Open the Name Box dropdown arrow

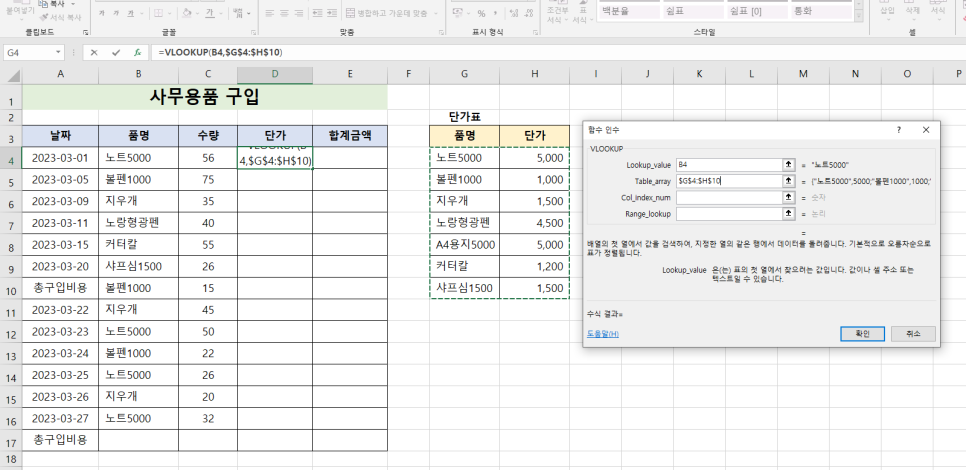(58, 53)
